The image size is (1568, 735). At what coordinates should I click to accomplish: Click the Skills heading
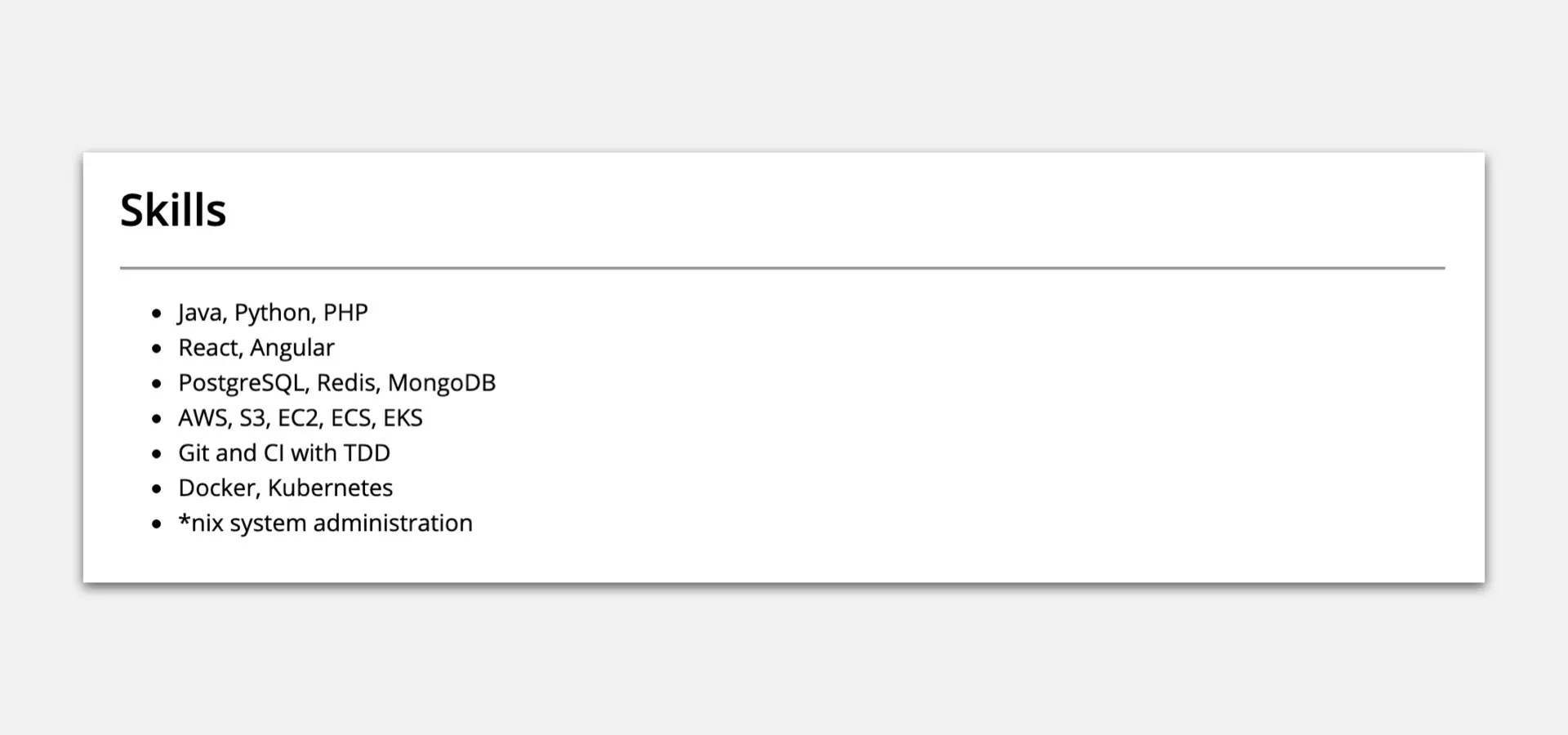173,210
